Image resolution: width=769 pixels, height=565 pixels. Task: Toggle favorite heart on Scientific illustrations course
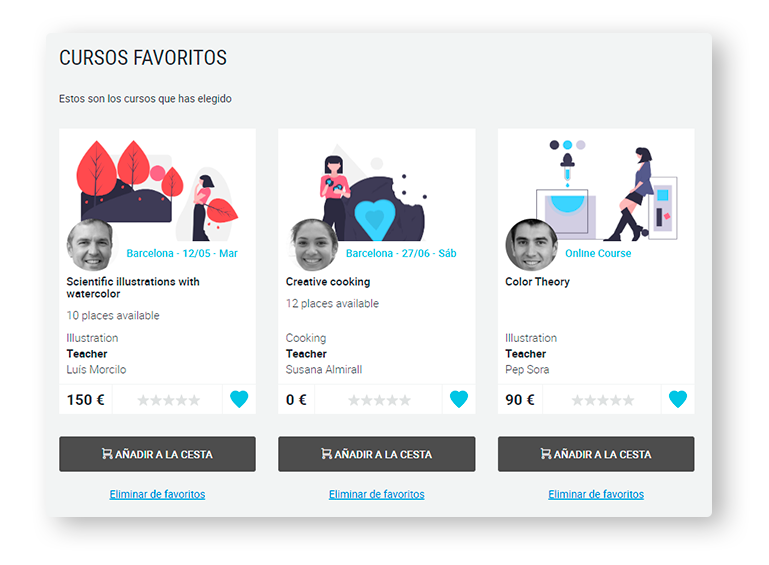239,399
